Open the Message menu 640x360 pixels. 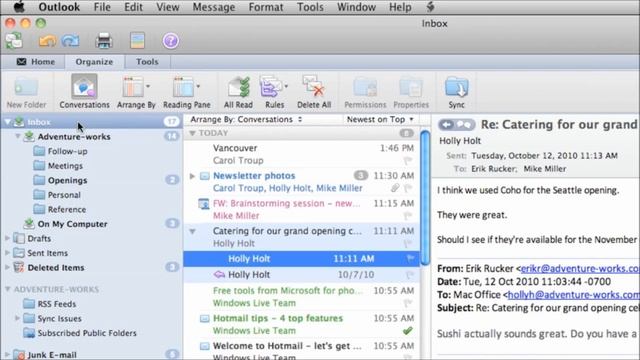[214, 7]
